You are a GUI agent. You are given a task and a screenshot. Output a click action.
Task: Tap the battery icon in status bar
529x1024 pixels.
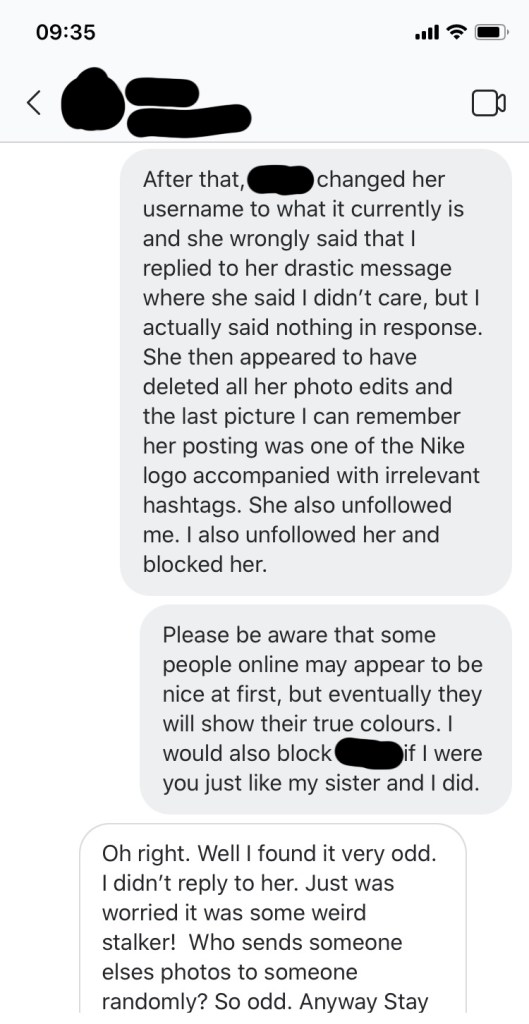490,32
